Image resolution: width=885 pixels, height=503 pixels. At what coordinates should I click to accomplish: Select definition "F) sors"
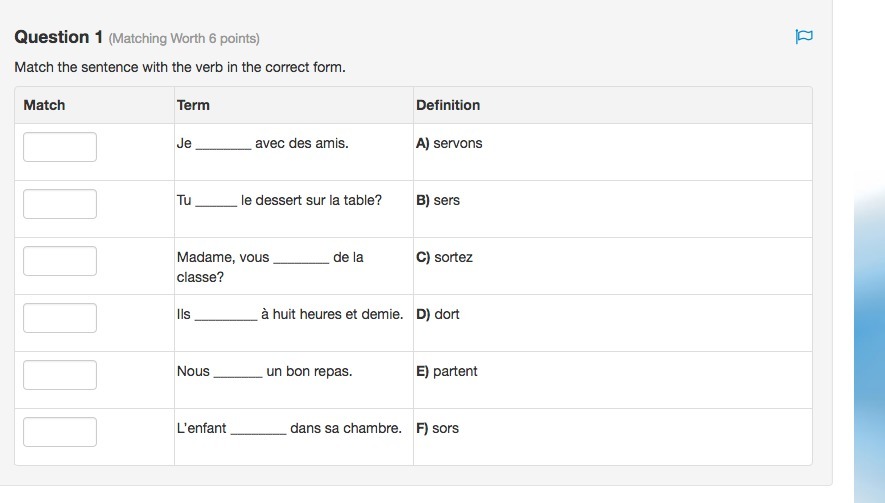[438, 428]
